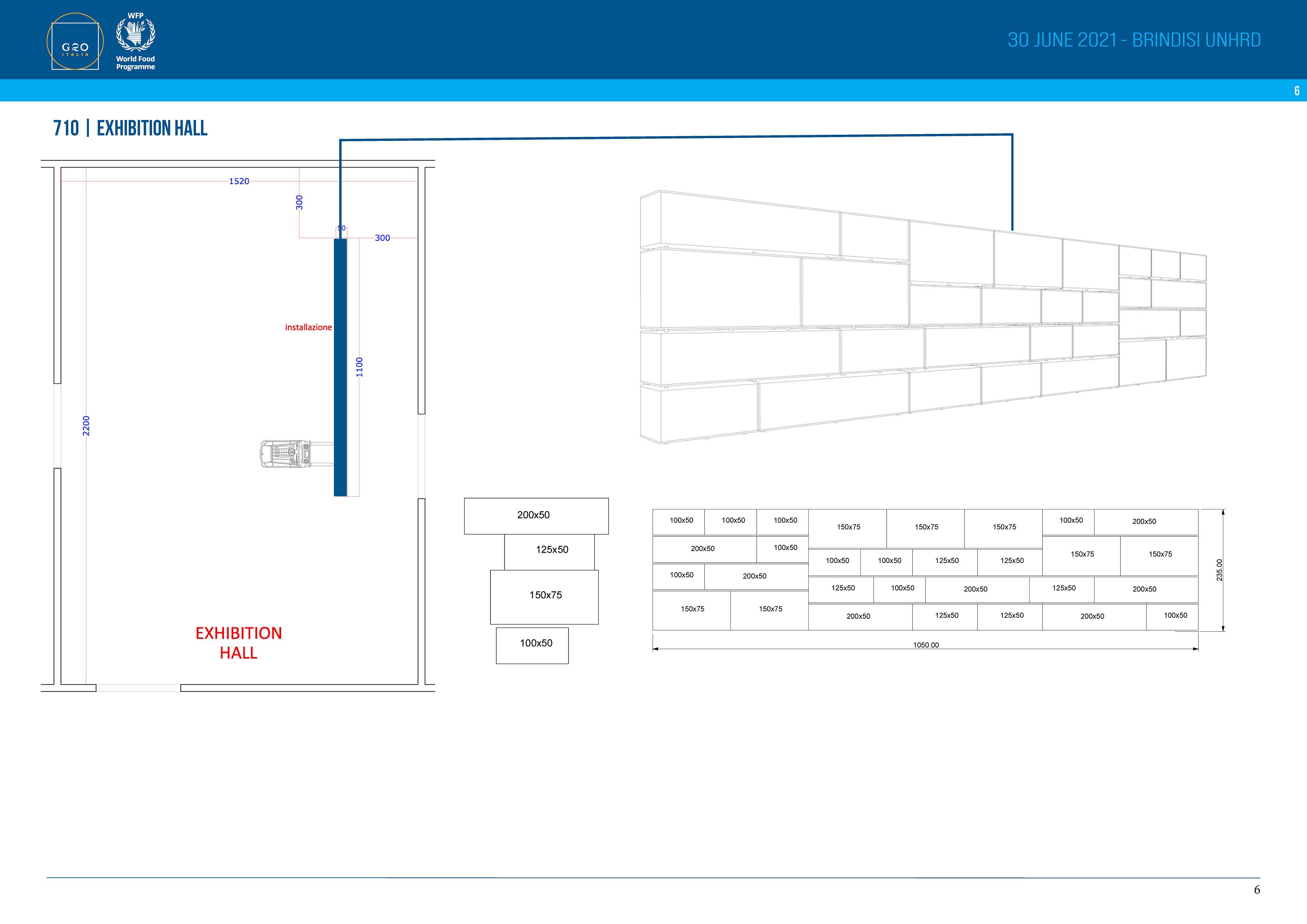The height and width of the screenshot is (924, 1307).
Task: Click the page number 6 in blue bar
Action: [1297, 91]
